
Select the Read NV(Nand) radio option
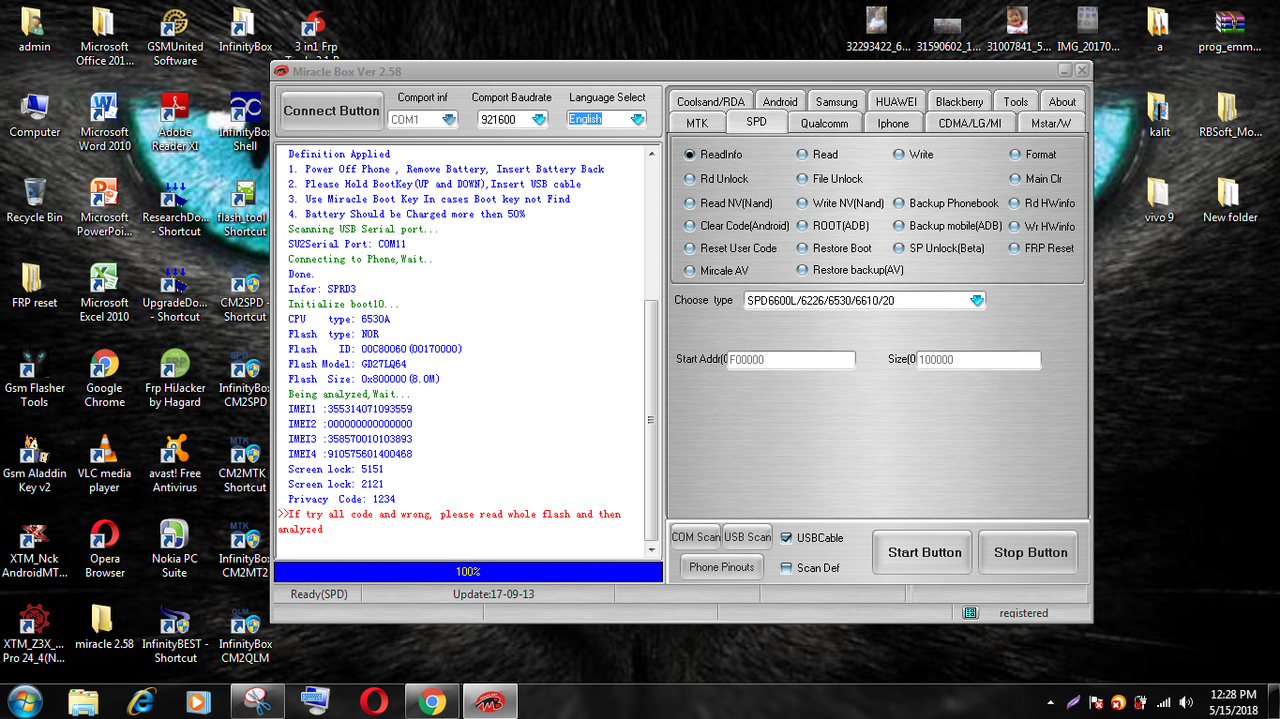click(690, 203)
